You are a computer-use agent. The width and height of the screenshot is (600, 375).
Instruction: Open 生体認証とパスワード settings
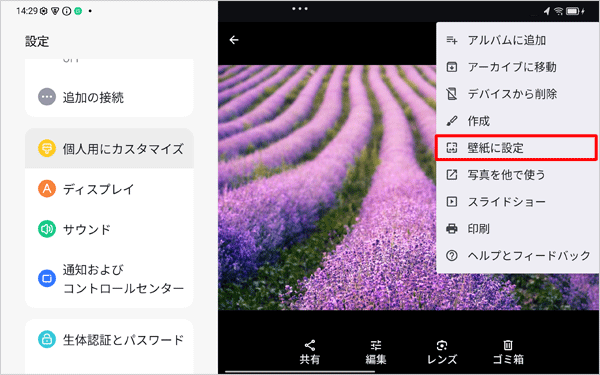click(x=109, y=339)
